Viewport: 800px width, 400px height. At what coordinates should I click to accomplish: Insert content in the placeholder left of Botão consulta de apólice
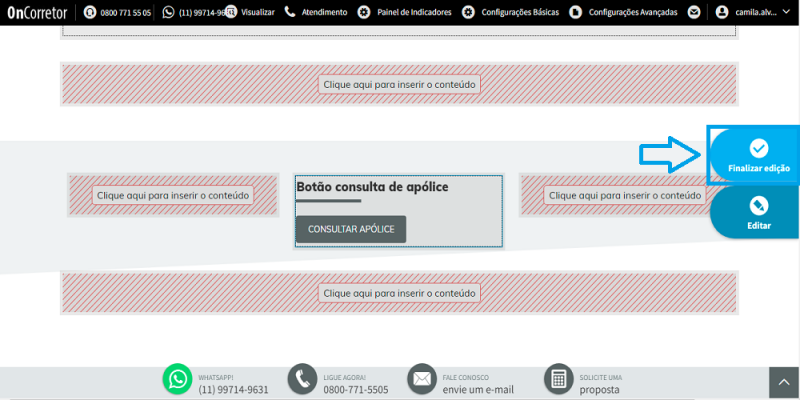tap(173, 195)
